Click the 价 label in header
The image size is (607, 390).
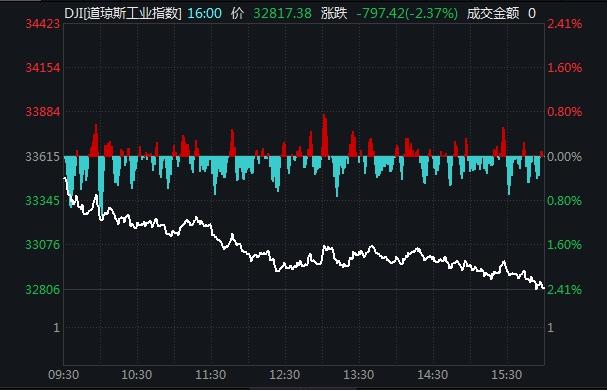(x=238, y=14)
